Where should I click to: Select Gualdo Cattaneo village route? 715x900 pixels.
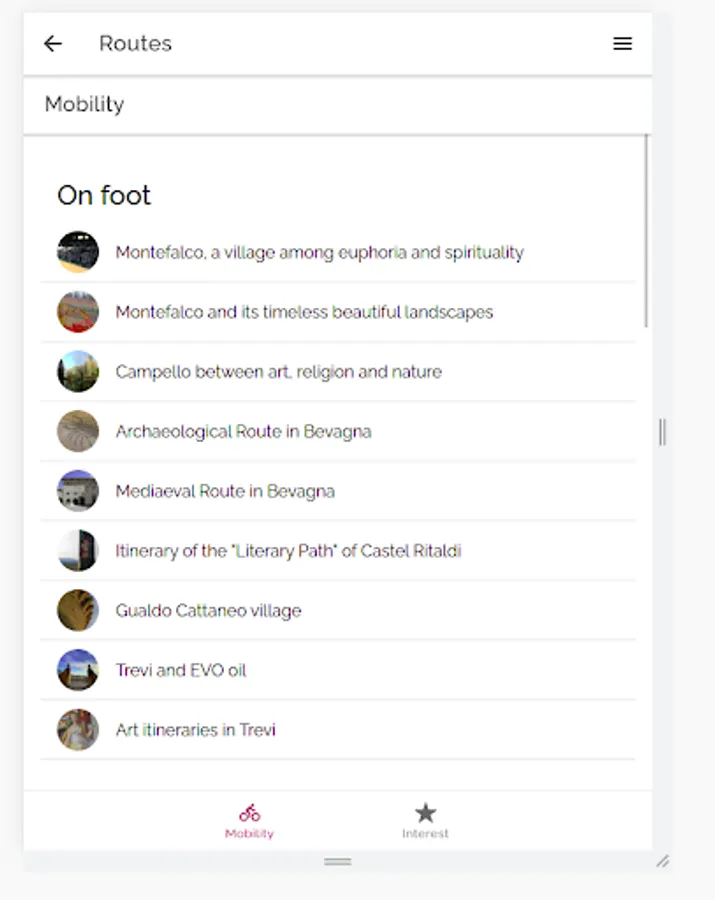pyautogui.click(x=208, y=611)
